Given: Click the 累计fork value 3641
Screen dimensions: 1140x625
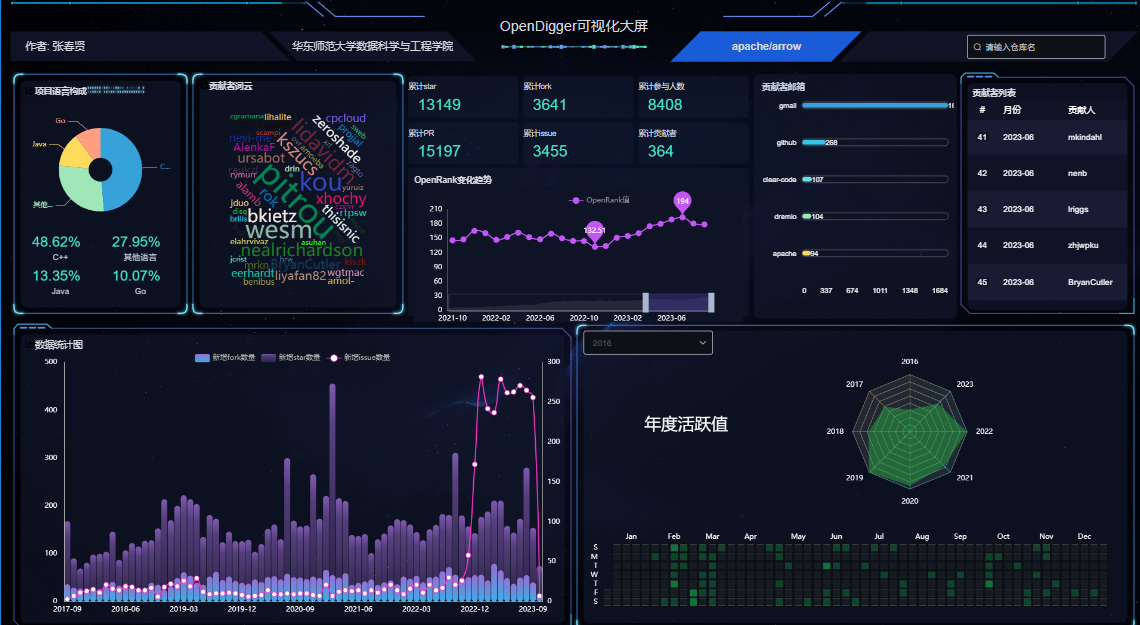Looking at the screenshot, I should coord(549,105).
